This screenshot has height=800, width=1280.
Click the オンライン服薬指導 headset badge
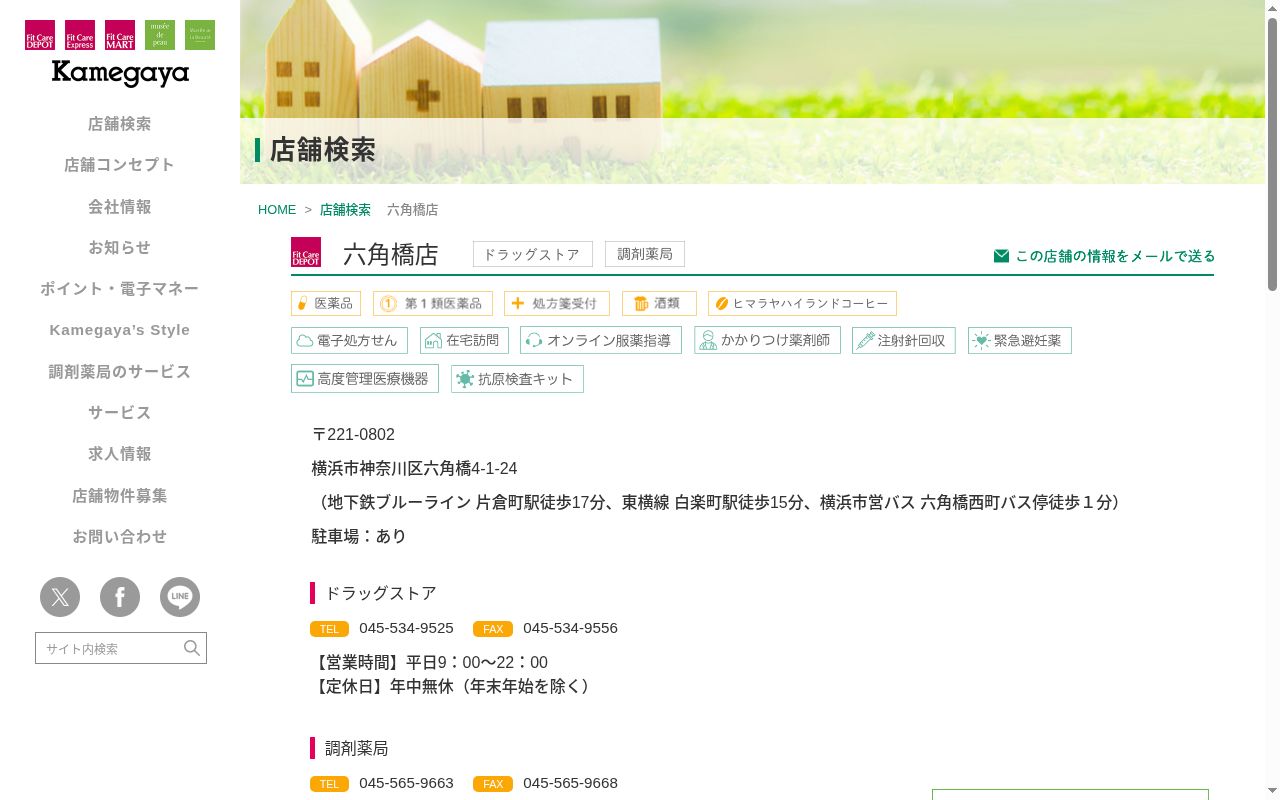coord(601,340)
